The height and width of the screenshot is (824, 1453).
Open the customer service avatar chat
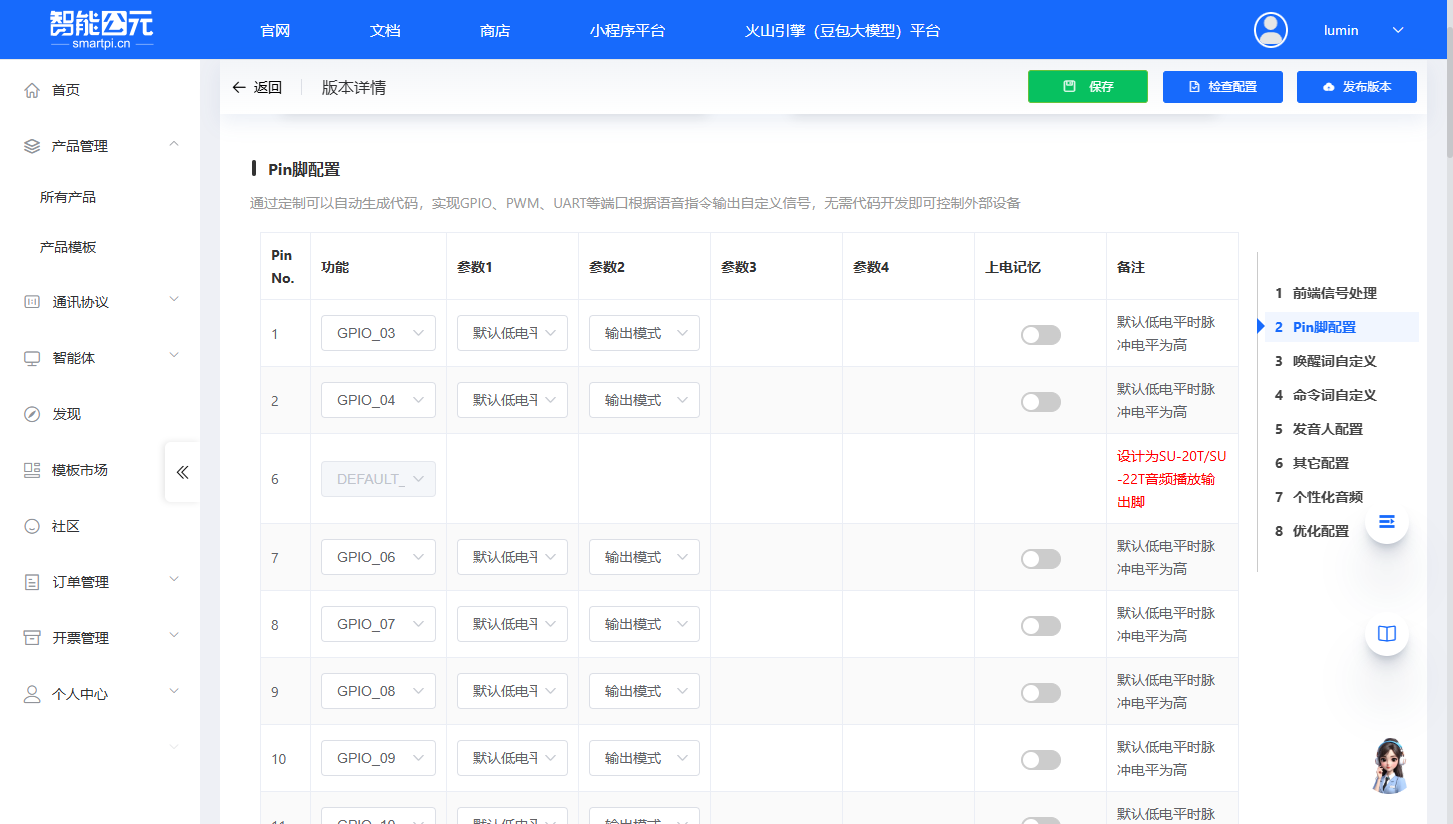(x=1388, y=766)
